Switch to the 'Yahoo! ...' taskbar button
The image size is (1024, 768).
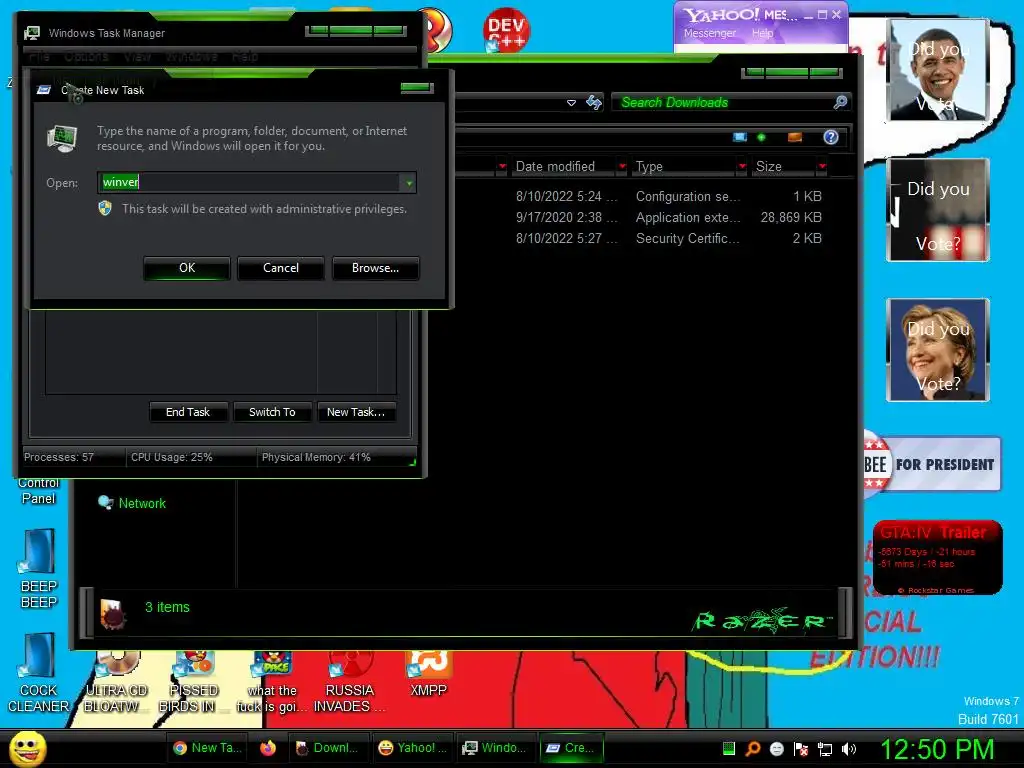(x=413, y=748)
